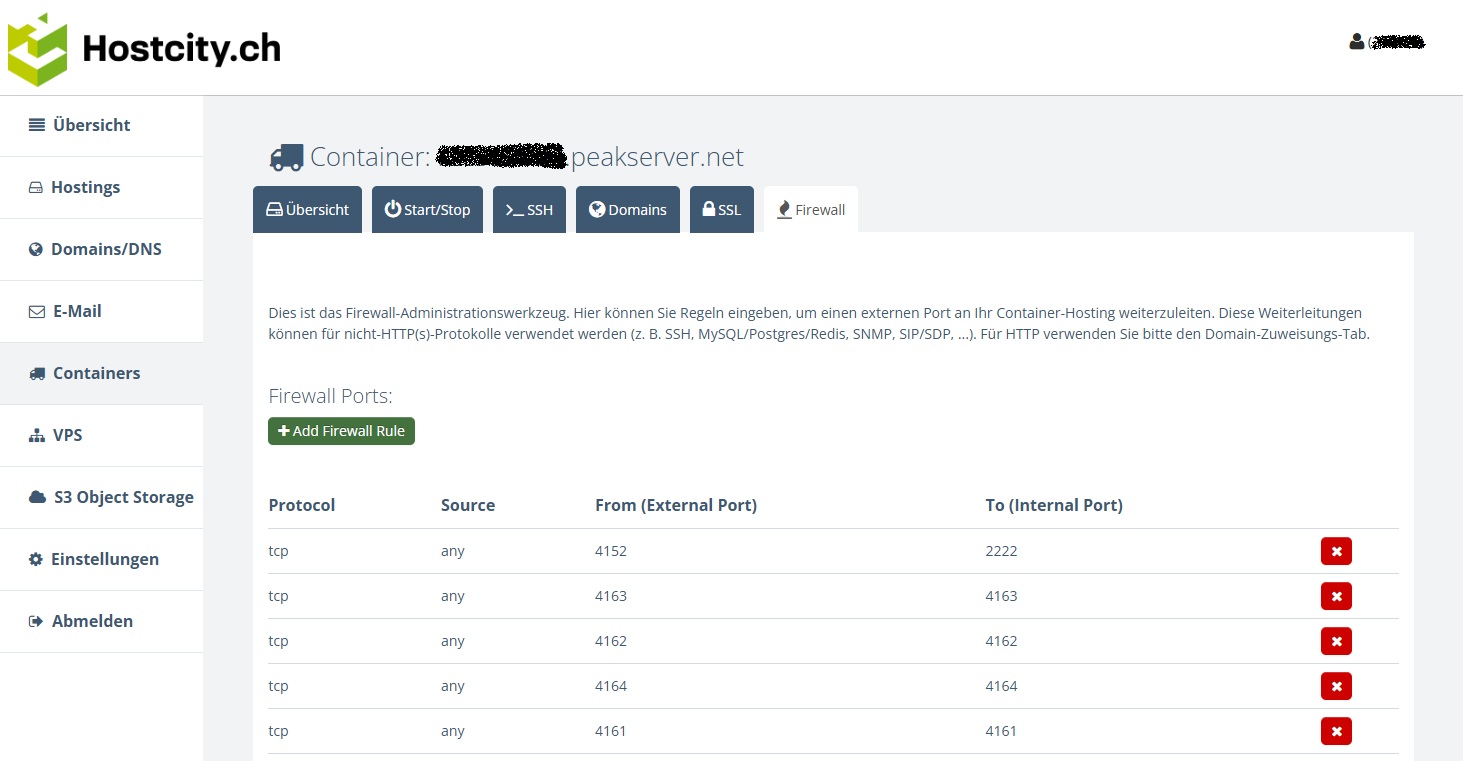
Task: Open the container Domains tab
Action: [x=627, y=210]
